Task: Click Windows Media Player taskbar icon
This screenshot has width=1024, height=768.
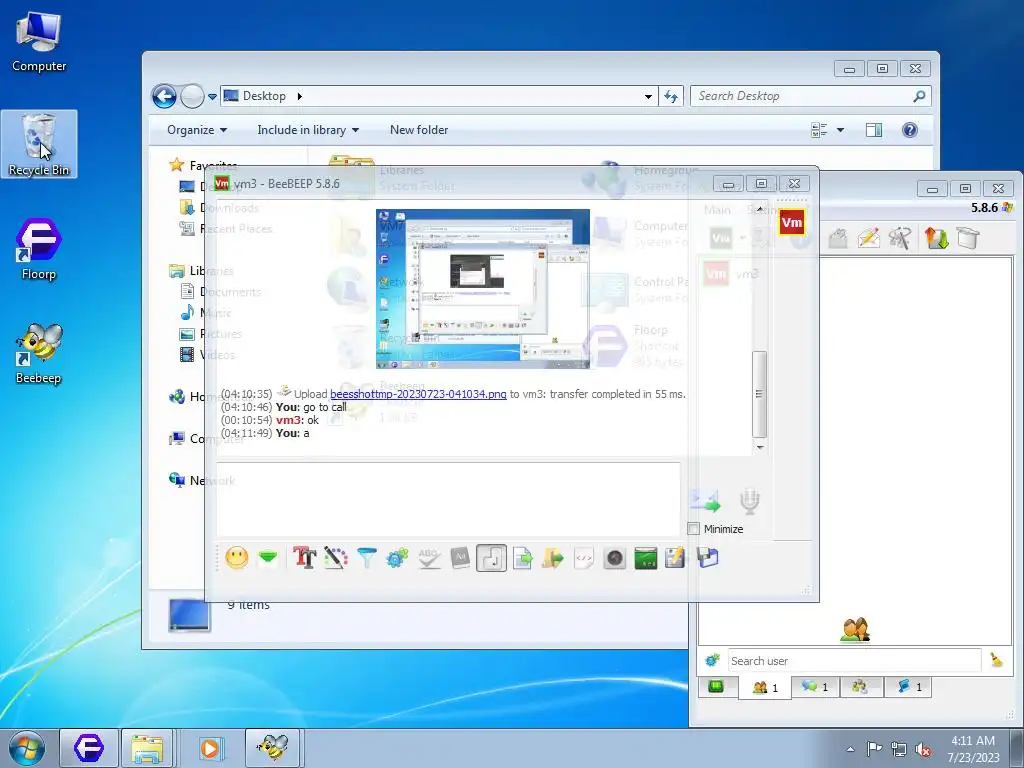Action: (210, 748)
